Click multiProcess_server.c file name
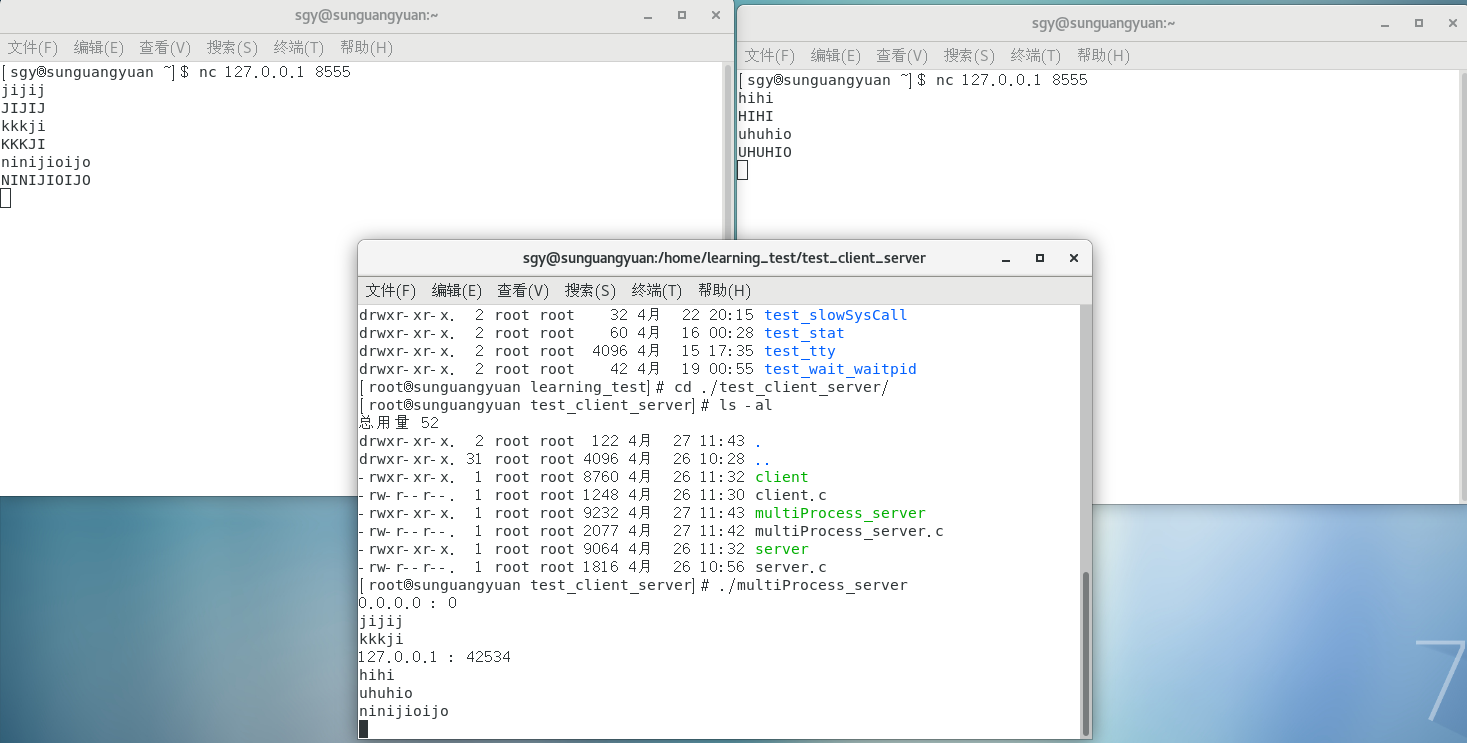This screenshot has height=743, width=1467. [x=849, y=531]
